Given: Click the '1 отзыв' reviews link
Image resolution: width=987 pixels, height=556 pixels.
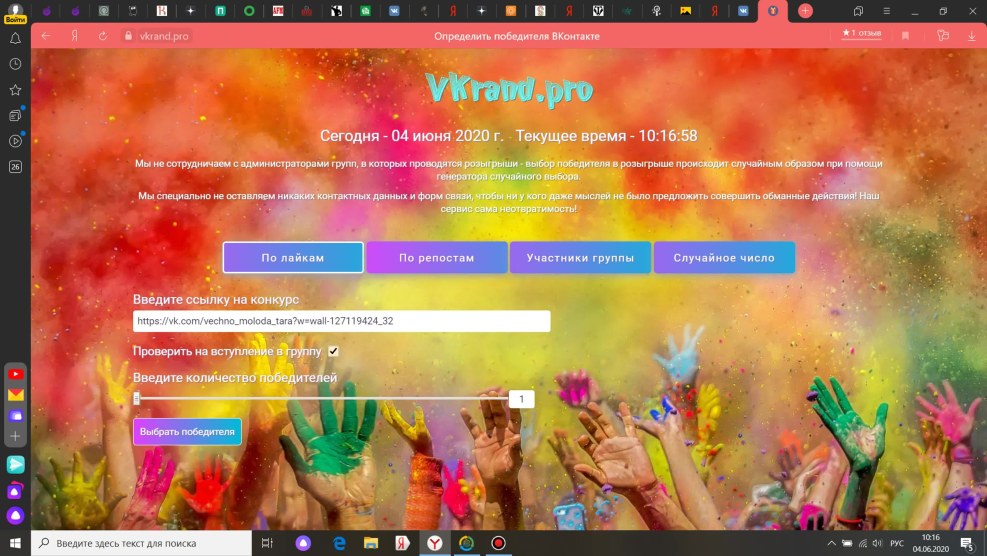Looking at the screenshot, I should [862, 33].
